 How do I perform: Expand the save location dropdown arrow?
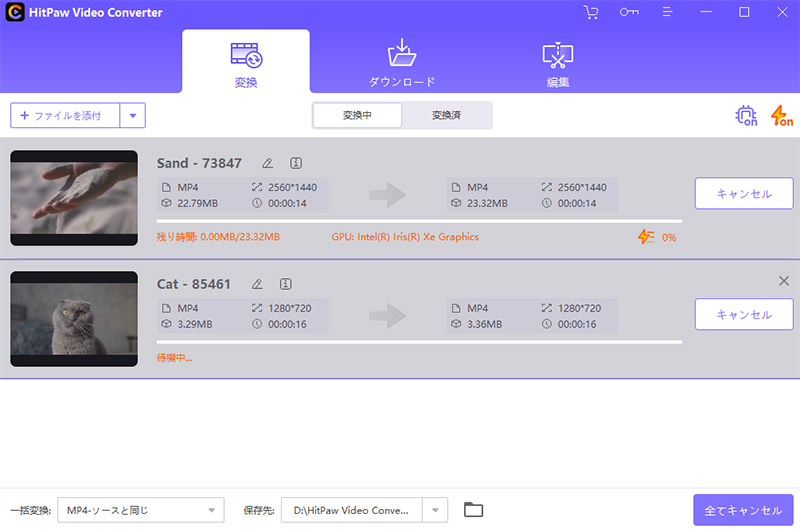435,510
